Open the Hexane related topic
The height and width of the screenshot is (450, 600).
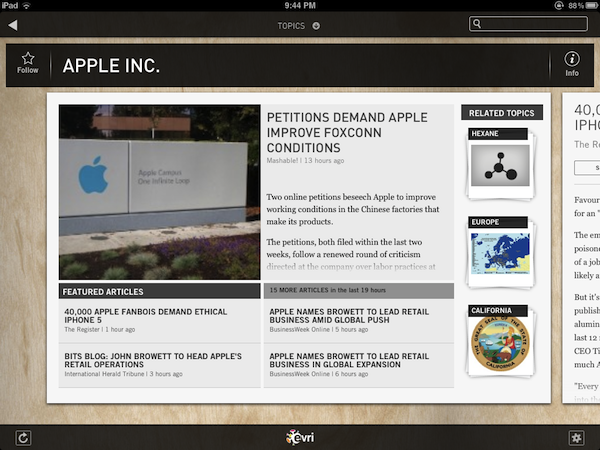click(500, 164)
